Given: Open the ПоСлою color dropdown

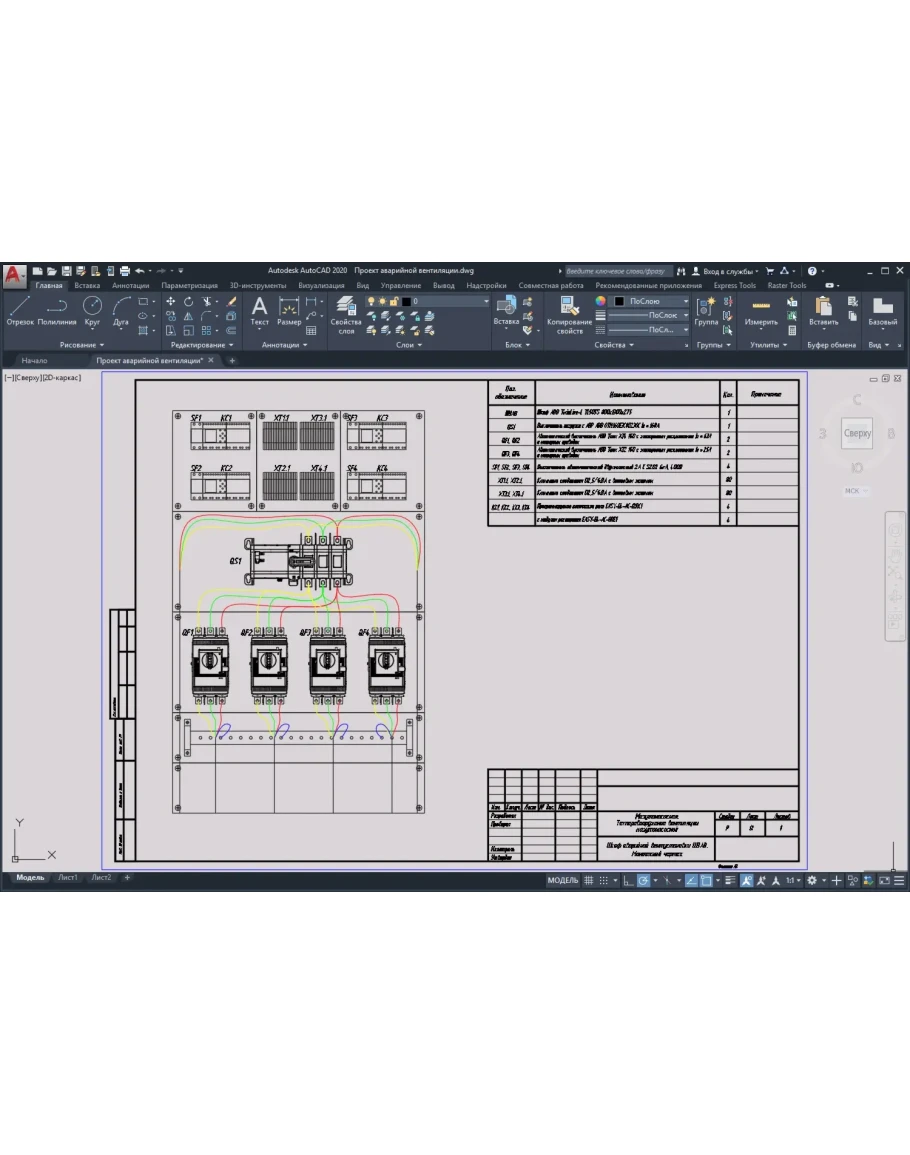Looking at the screenshot, I should [651, 301].
